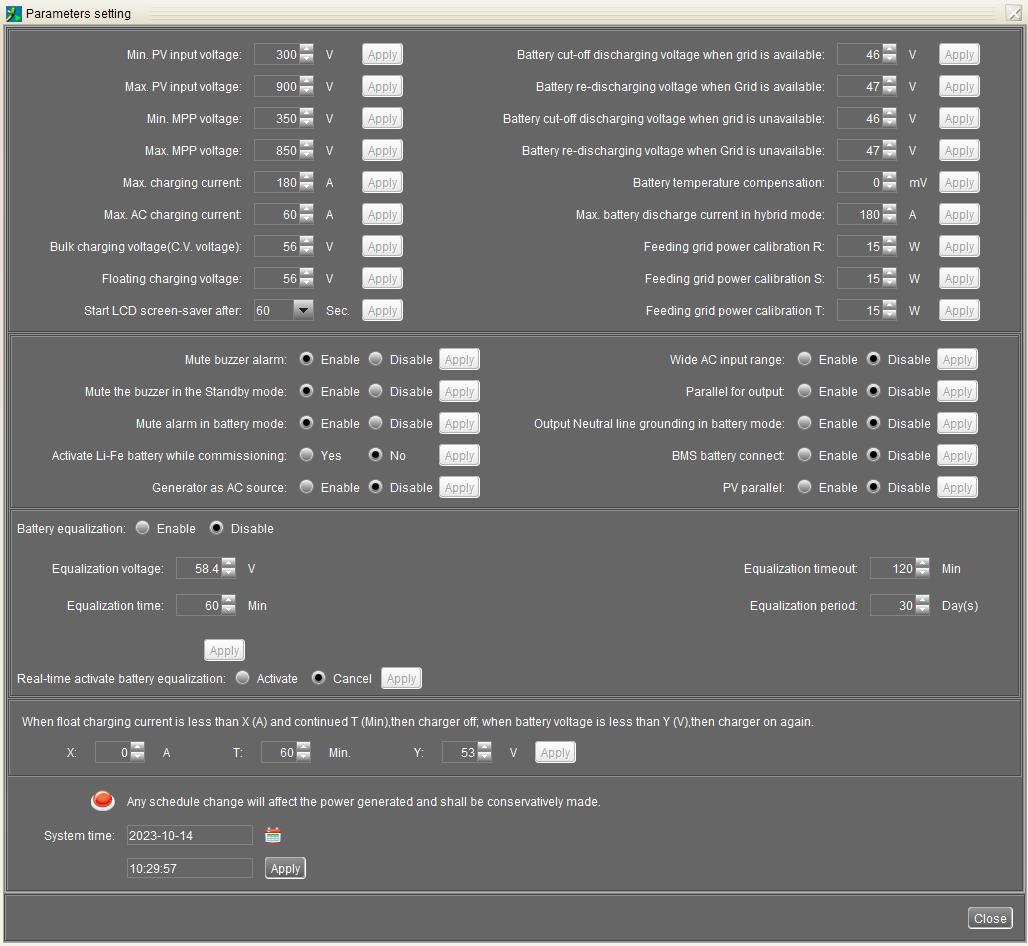The image size is (1028, 946).
Task: Enable BMS battery connect option
Action: pos(805,455)
